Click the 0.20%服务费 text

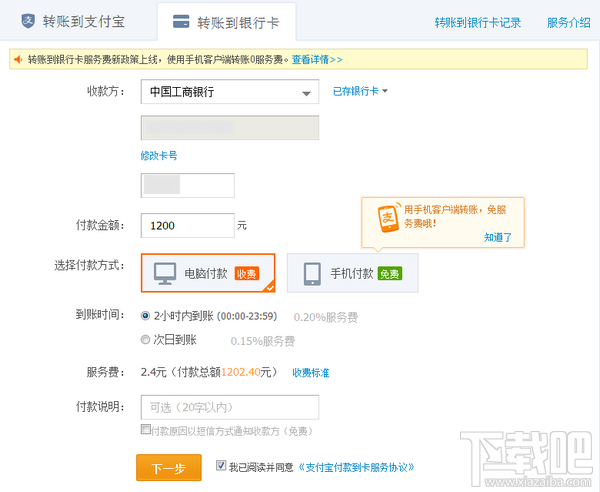point(326,317)
